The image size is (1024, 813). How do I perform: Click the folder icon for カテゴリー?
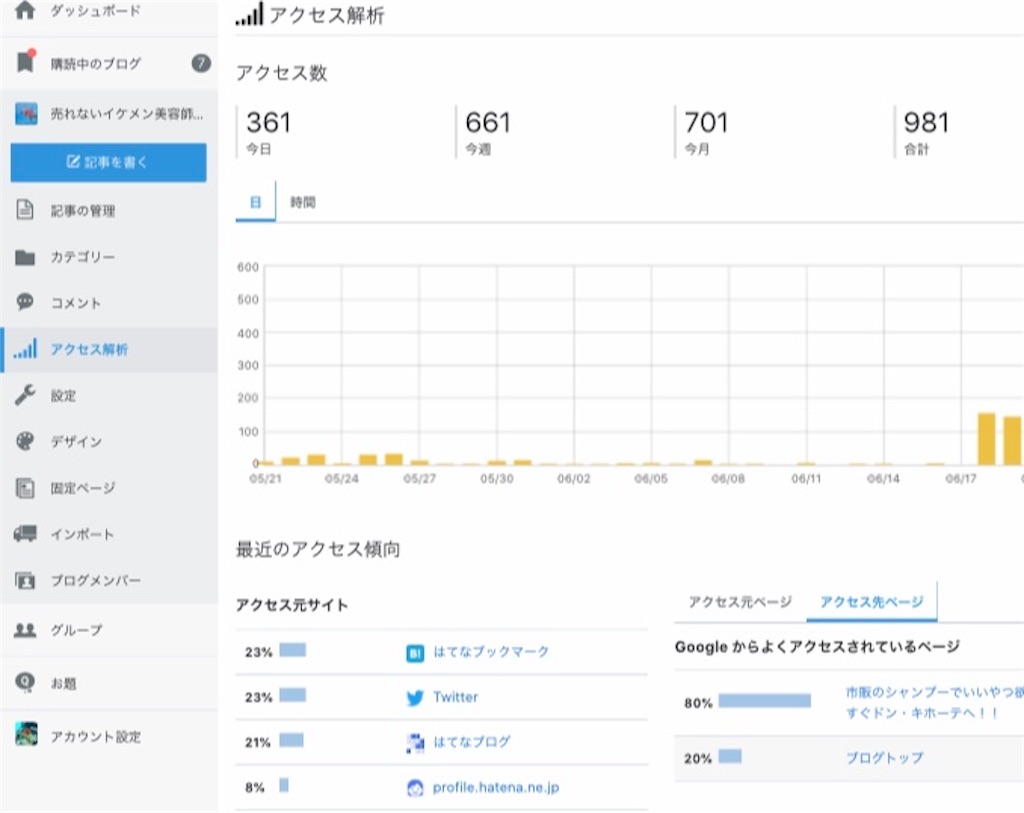pyautogui.click(x=25, y=257)
